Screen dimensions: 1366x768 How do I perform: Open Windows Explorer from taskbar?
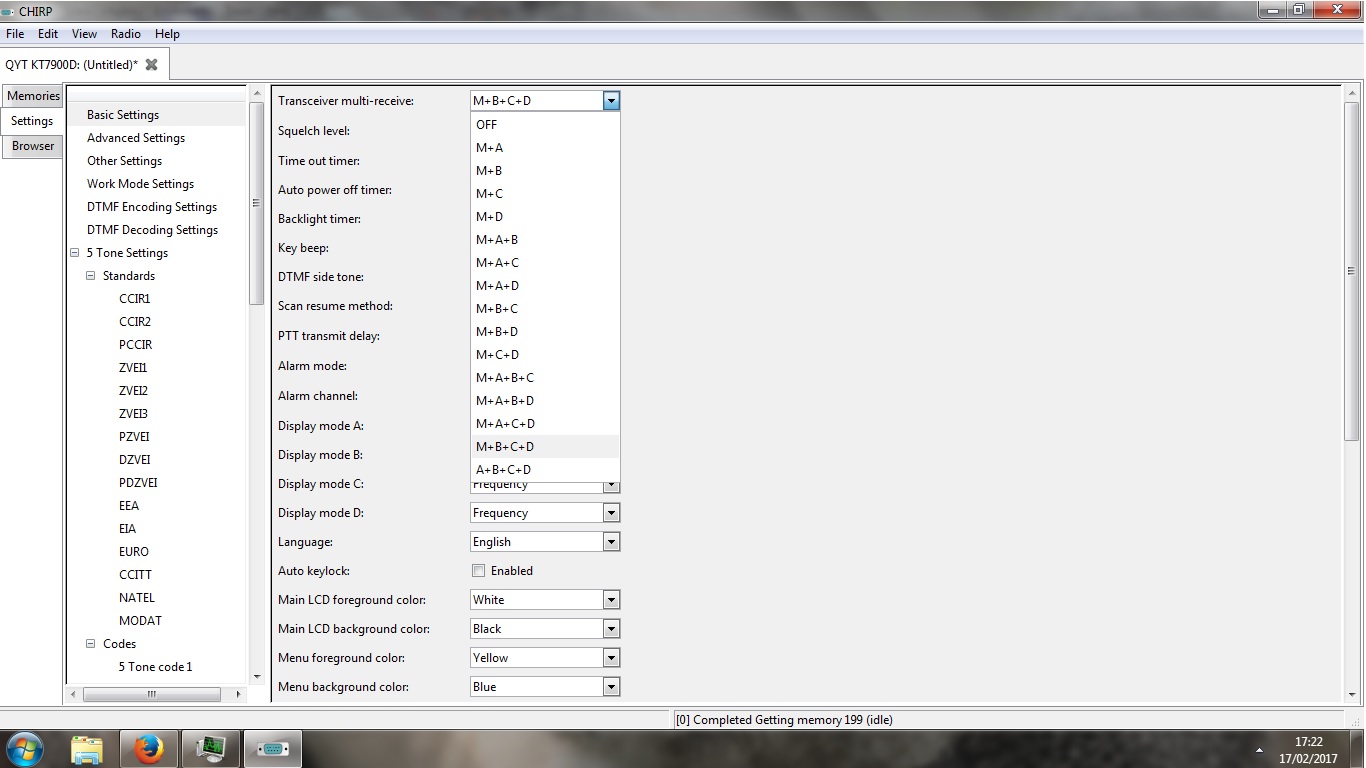[87, 748]
